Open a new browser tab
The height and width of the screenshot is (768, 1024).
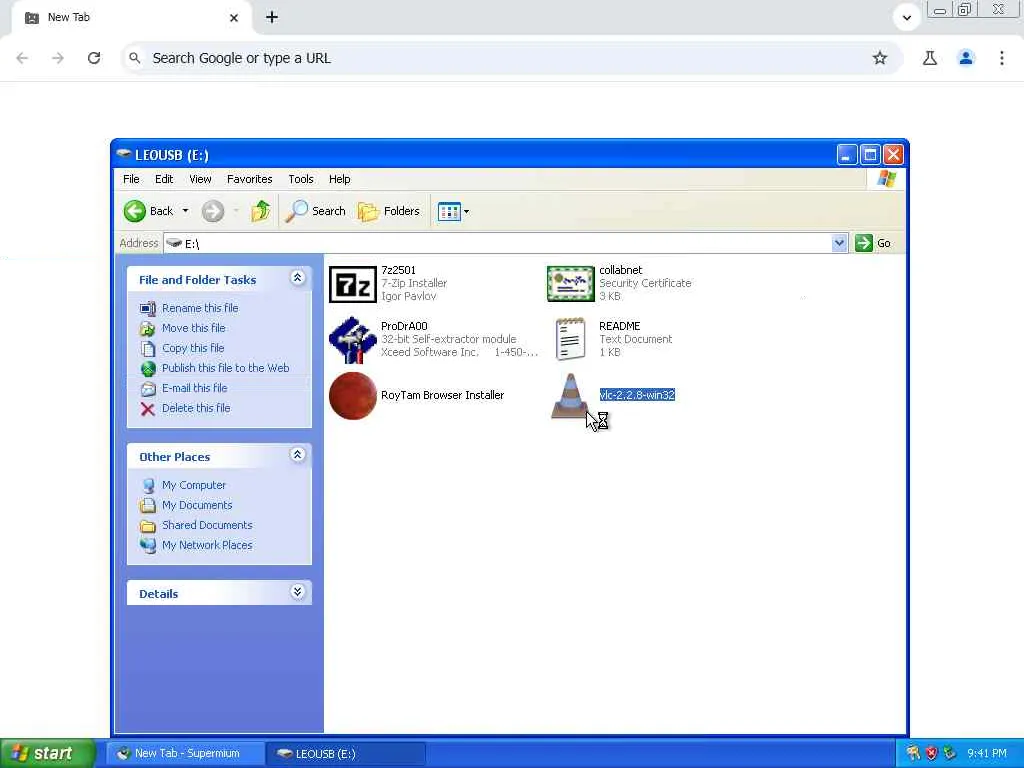[272, 18]
